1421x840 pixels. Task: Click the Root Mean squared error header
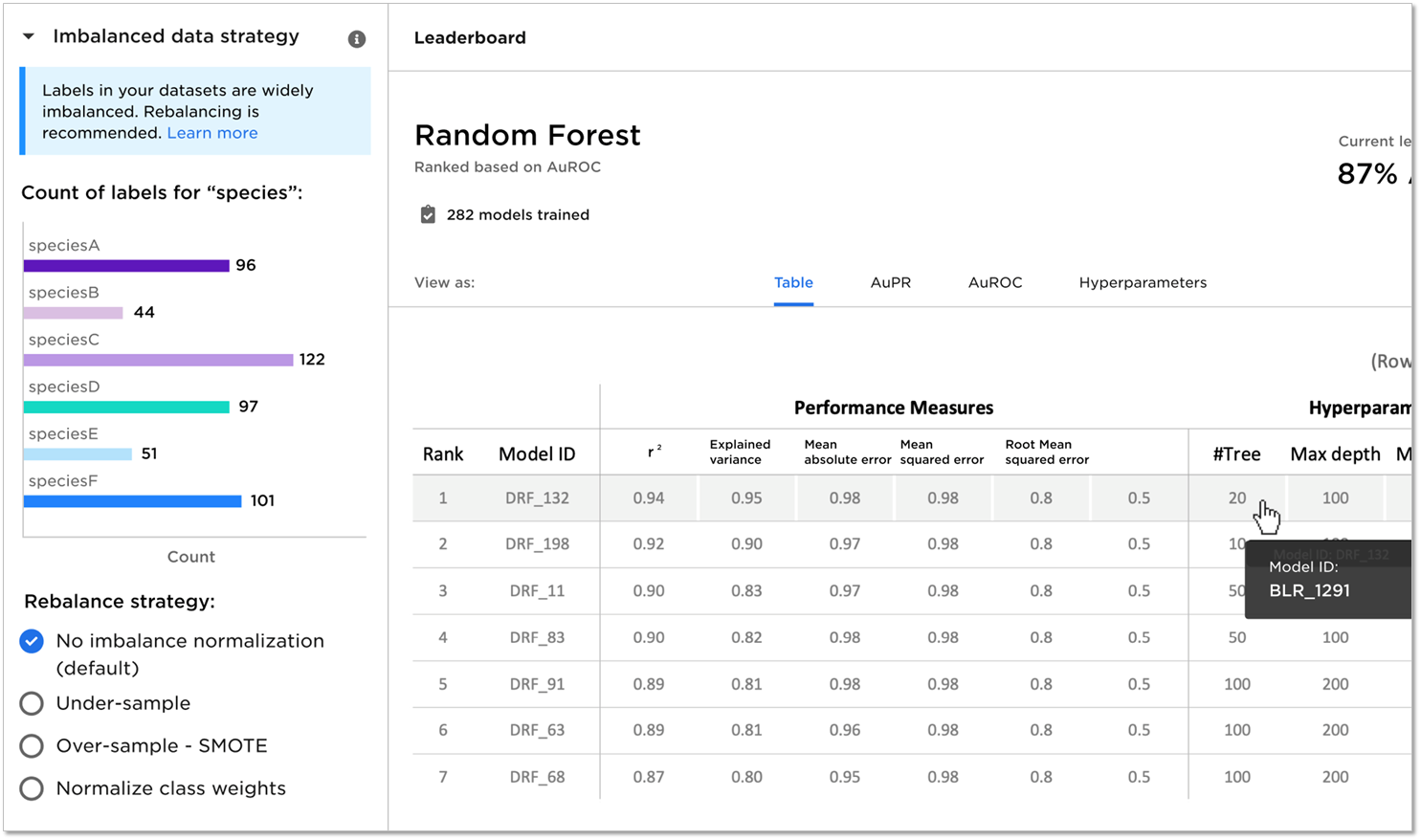(1047, 452)
